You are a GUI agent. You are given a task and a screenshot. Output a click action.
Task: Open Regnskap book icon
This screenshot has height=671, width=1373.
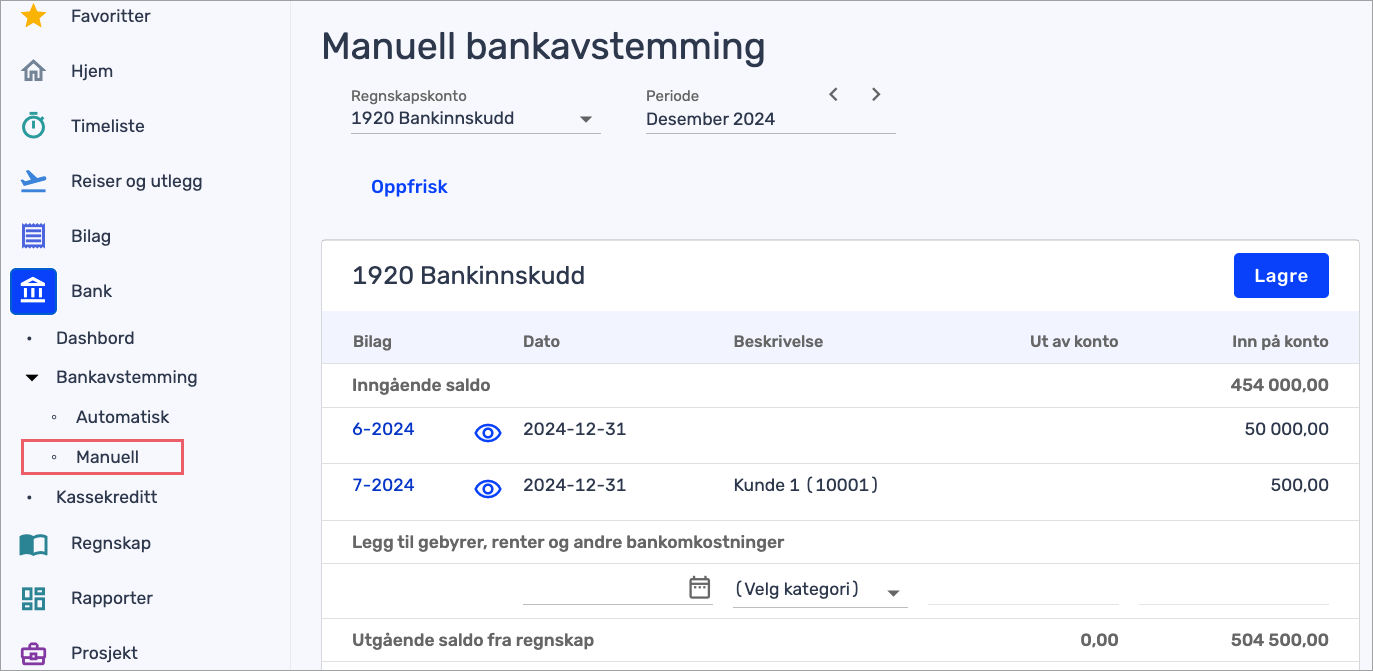pos(33,544)
